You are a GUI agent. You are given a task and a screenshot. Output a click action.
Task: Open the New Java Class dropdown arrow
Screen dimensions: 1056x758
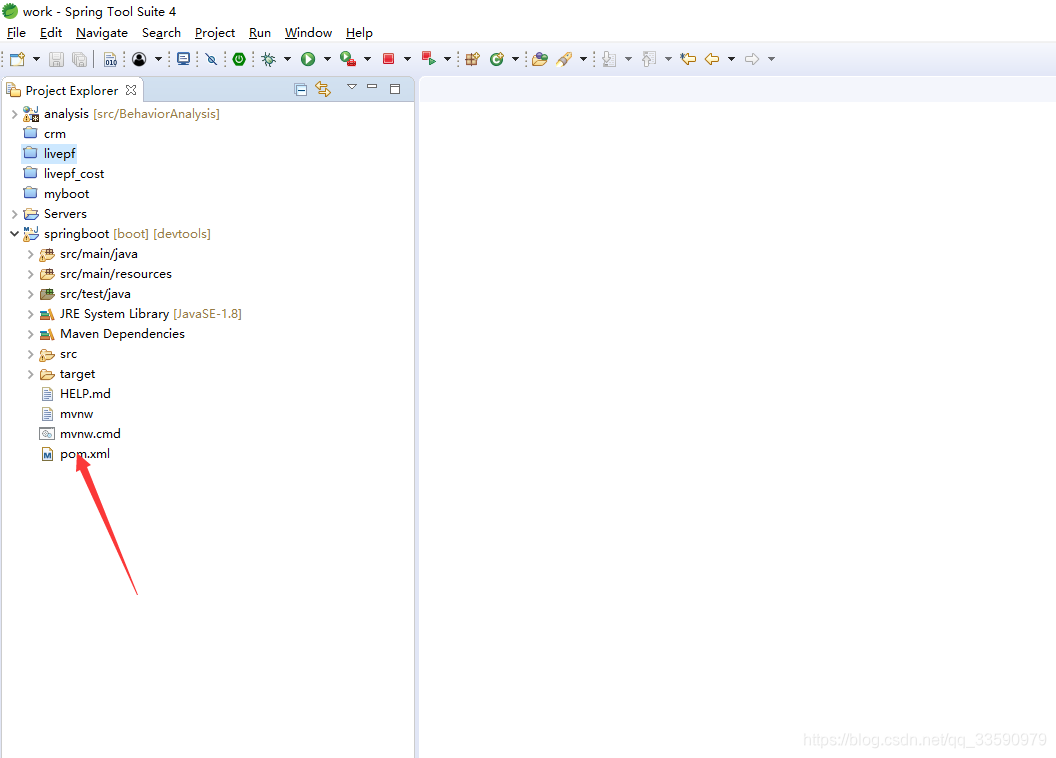tap(515, 59)
